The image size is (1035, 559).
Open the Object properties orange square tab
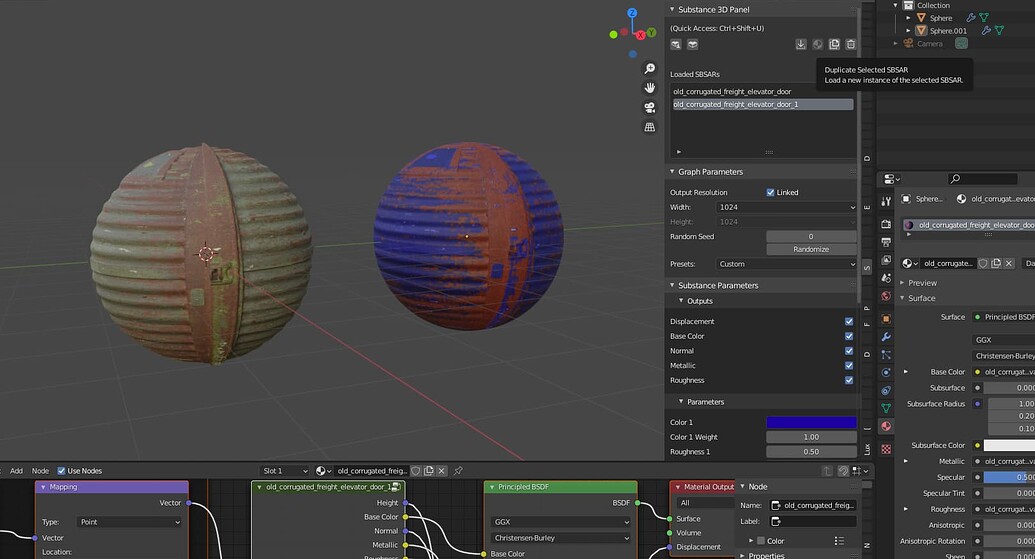click(886, 319)
